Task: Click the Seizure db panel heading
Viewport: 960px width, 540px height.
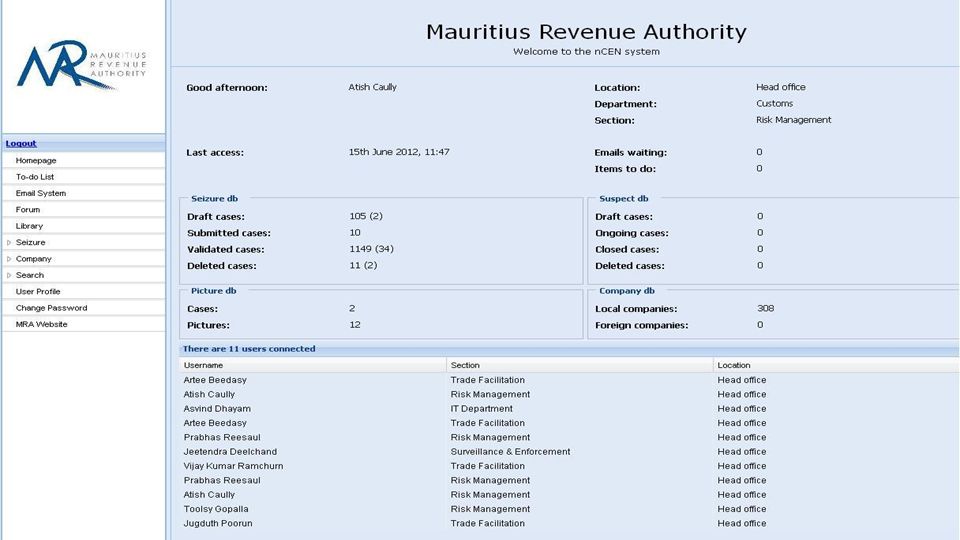Action: 214,198
